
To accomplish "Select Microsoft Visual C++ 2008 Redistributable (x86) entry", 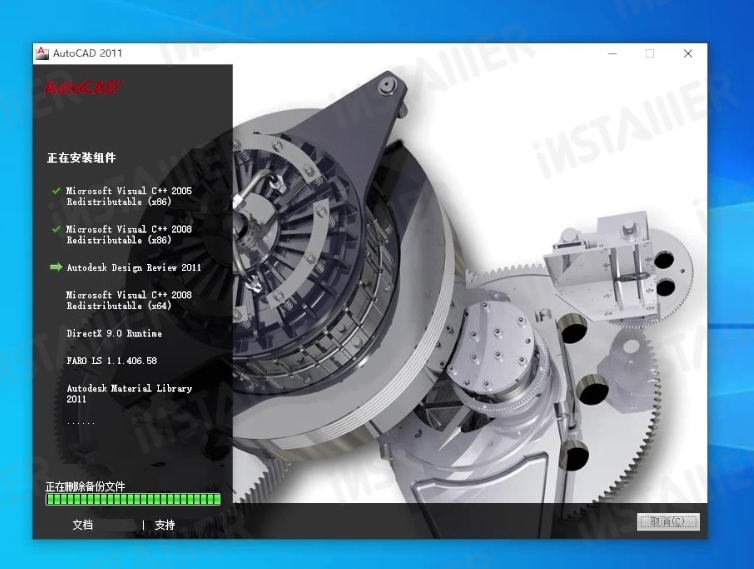I will [x=129, y=235].
